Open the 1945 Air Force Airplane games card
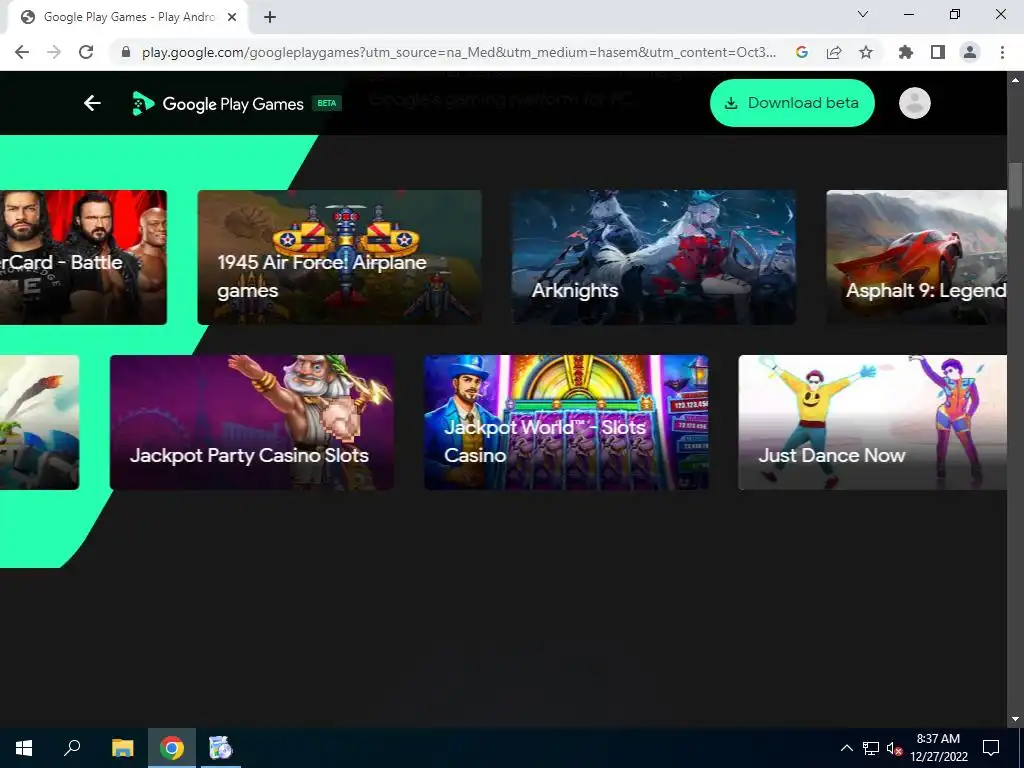Image resolution: width=1024 pixels, height=768 pixels. point(340,257)
